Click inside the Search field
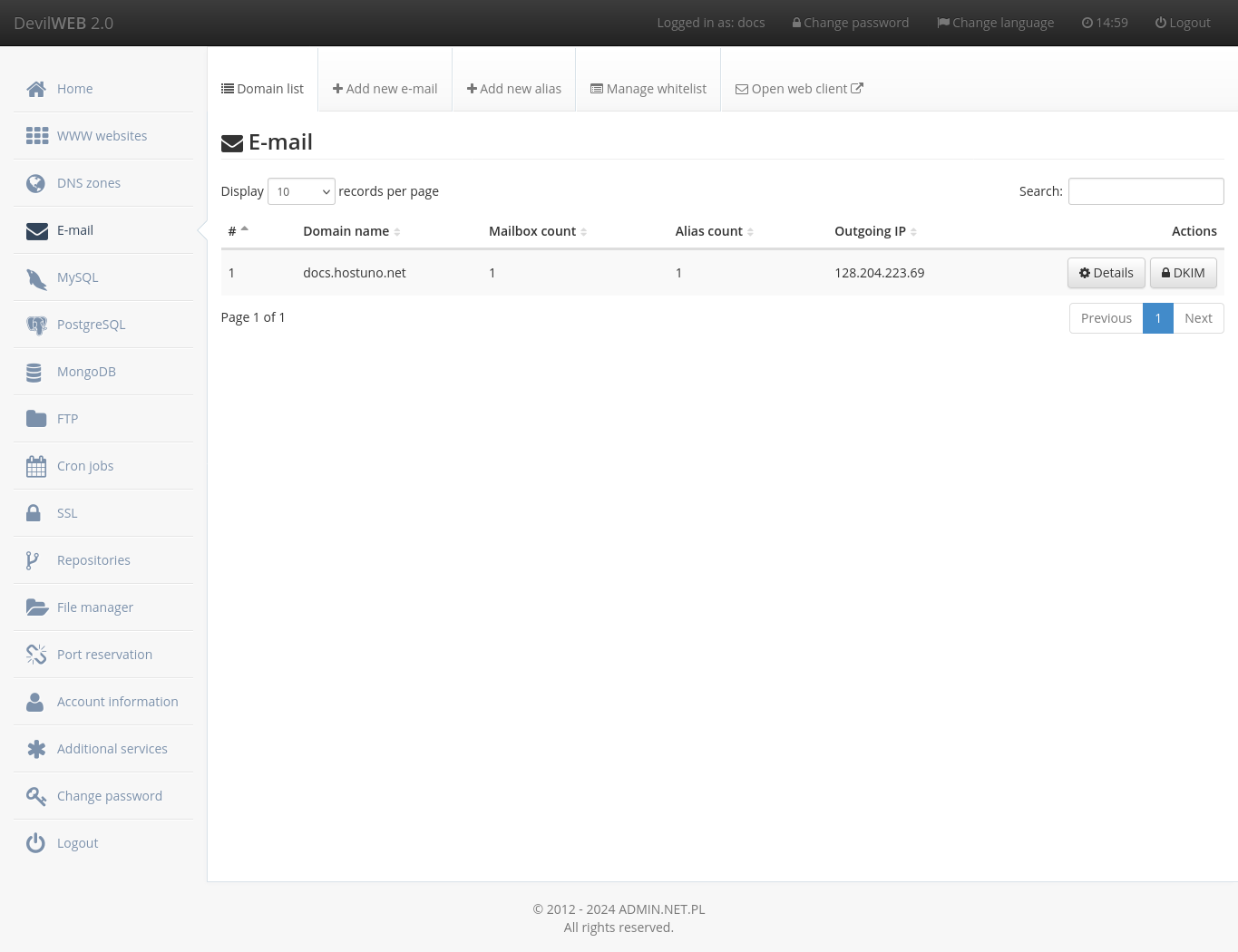The width and height of the screenshot is (1238, 952). 1145,191
